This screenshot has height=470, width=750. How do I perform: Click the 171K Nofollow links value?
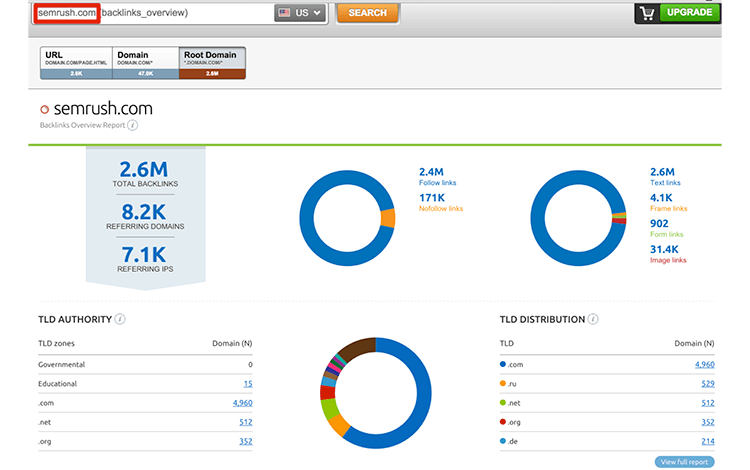pyautogui.click(x=432, y=197)
